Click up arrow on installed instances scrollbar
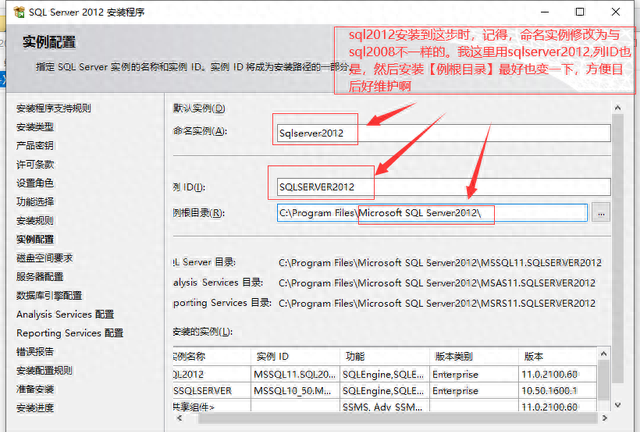Image resolution: width=640 pixels, height=432 pixels. (604, 354)
